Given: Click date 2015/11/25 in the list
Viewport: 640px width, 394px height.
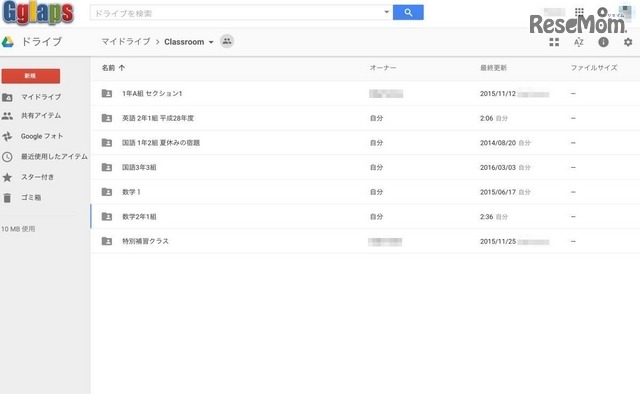Looking at the screenshot, I should pos(498,241).
